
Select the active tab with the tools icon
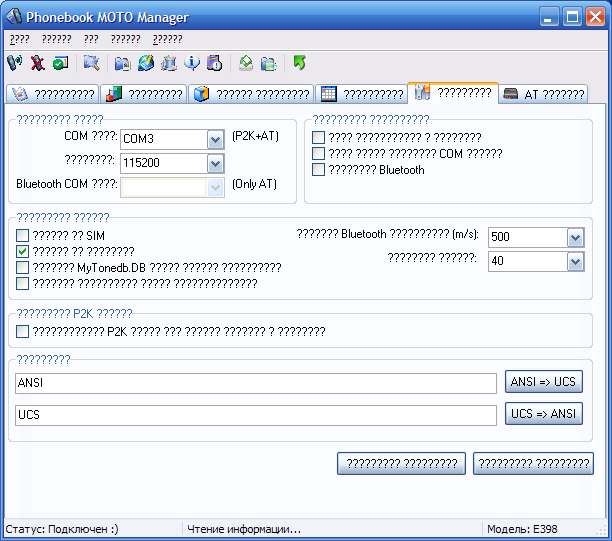[x=453, y=93]
